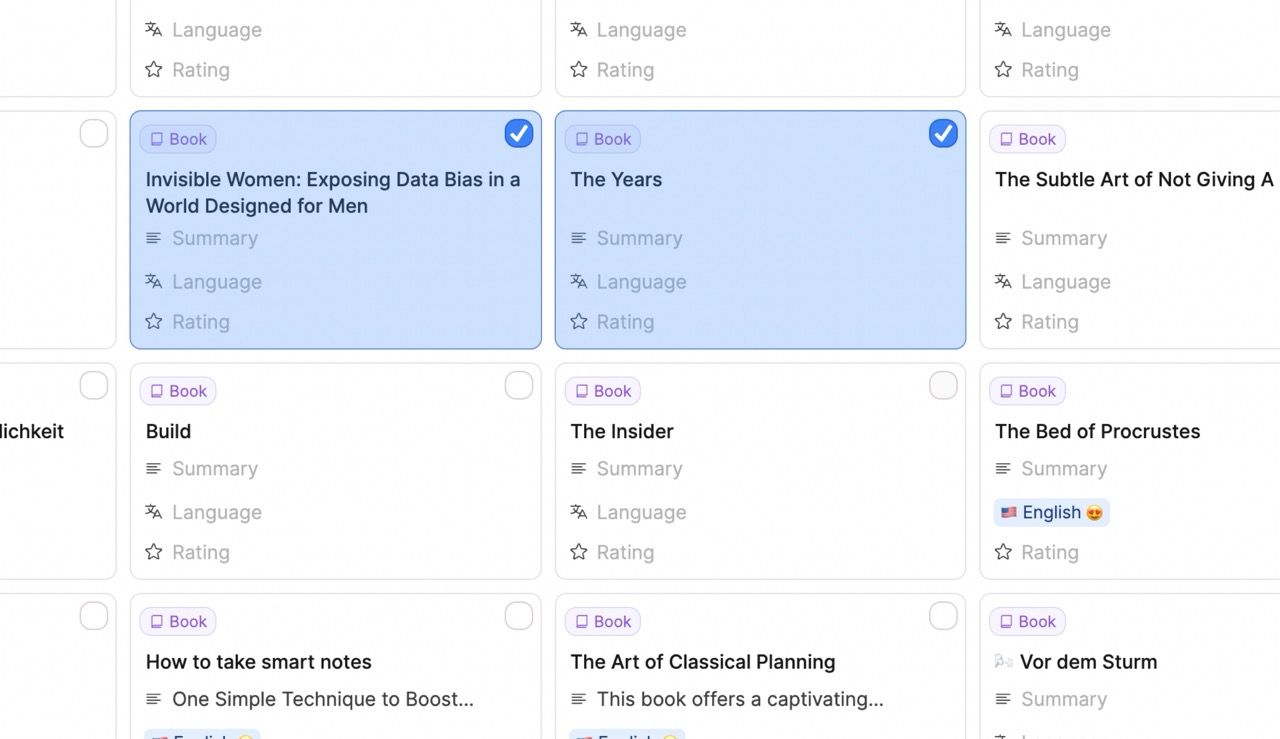1280x739 pixels.
Task: Uncheck the Invisible Women card checkbox
Action: coord(518,134)
